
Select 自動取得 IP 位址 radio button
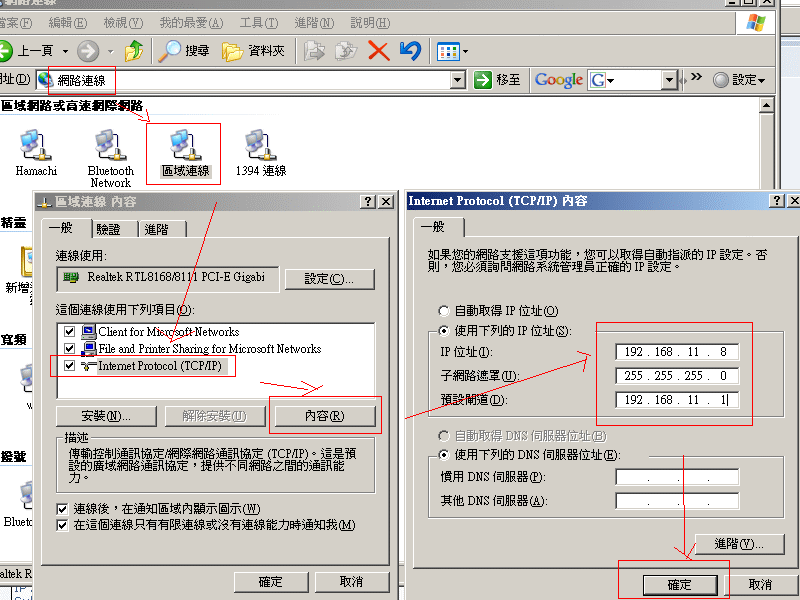coord(445,312)
